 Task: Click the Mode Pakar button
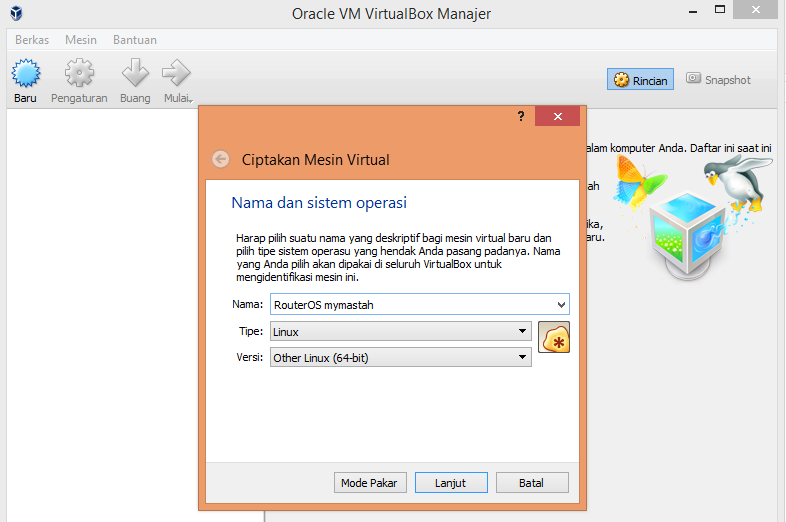370,483
